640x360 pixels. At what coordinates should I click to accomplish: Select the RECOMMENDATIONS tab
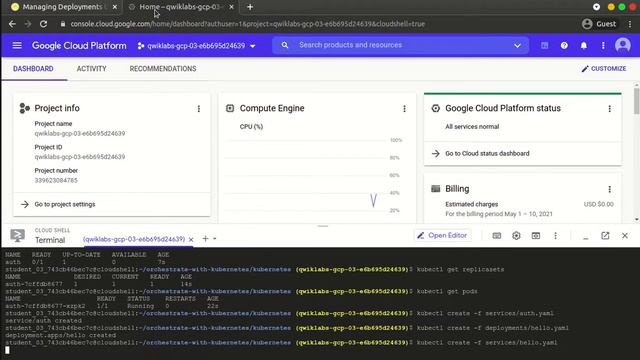pyautogui.click(x=163, y=69)
